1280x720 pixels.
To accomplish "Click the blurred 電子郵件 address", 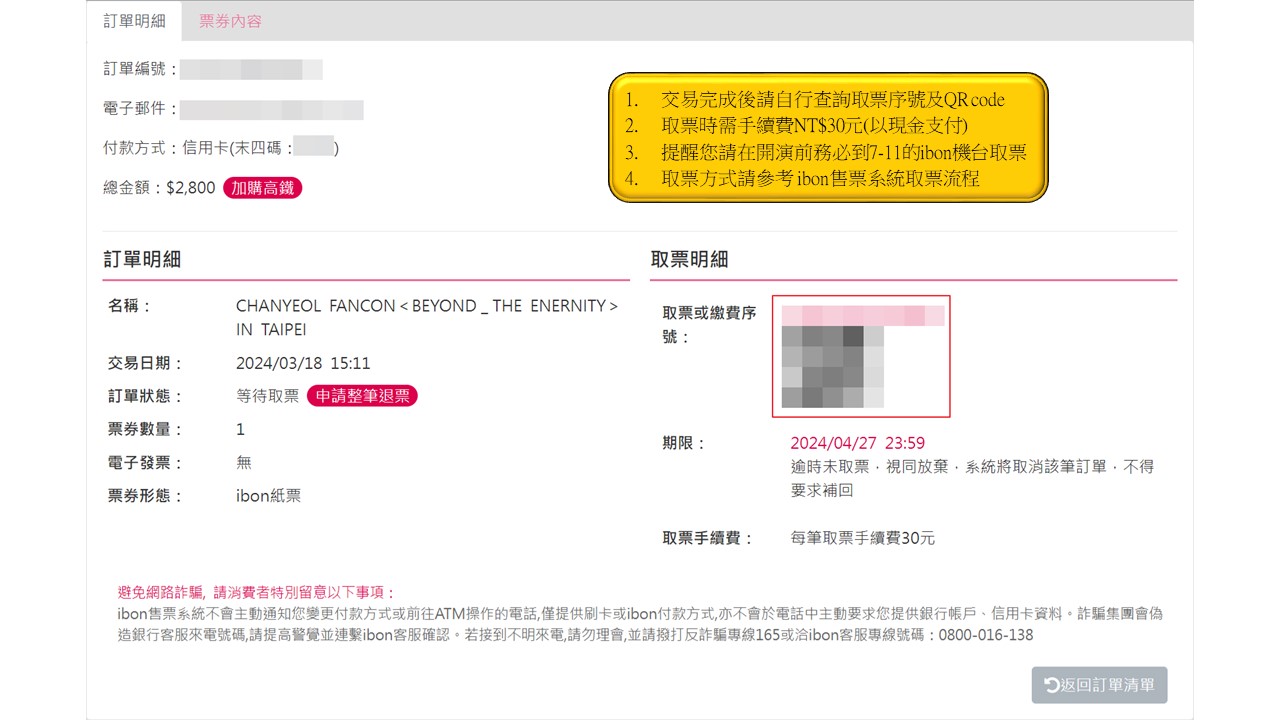I will (x=272, y=109).
